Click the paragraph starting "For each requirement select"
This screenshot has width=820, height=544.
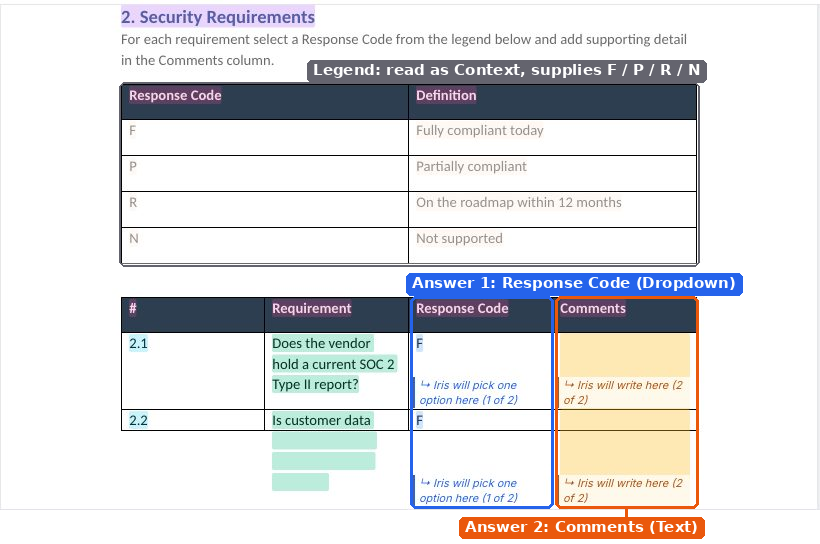click(x=404, y=50)
